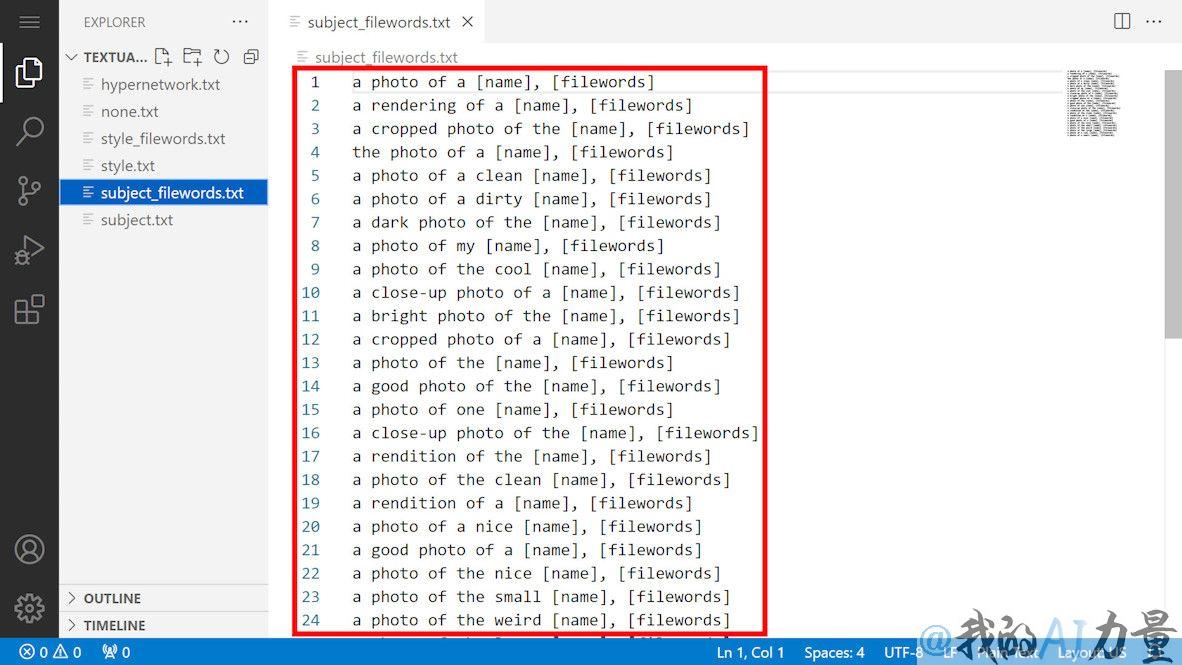Click the editor vertical scrollbar

[1173, 204]
